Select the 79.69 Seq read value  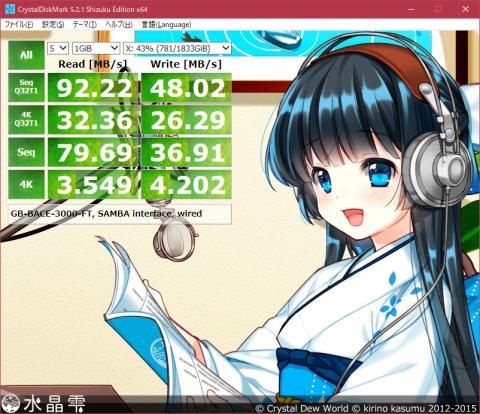click(x=93, y=152)
